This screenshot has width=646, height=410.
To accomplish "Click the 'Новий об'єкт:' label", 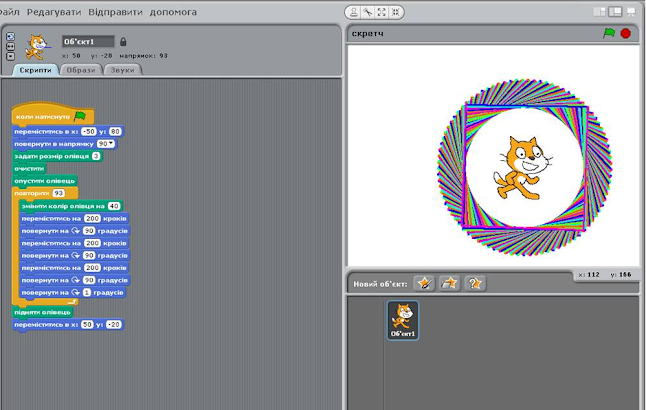I will [380, 284].
